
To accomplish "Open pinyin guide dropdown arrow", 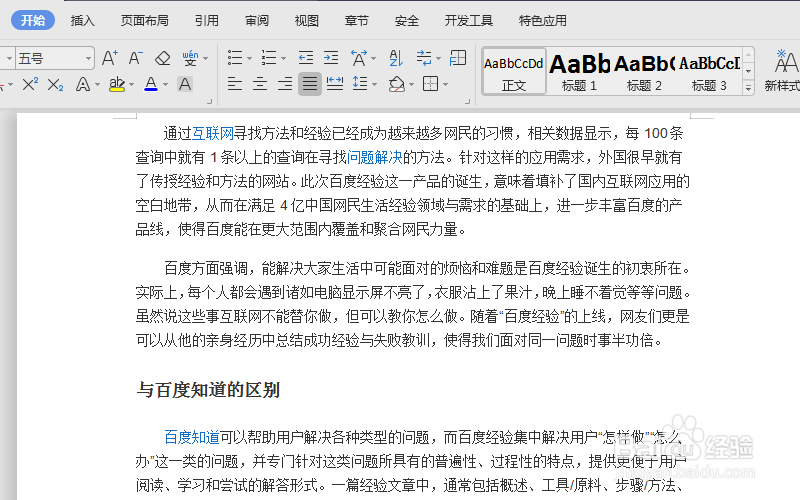I will coord(206,59).
